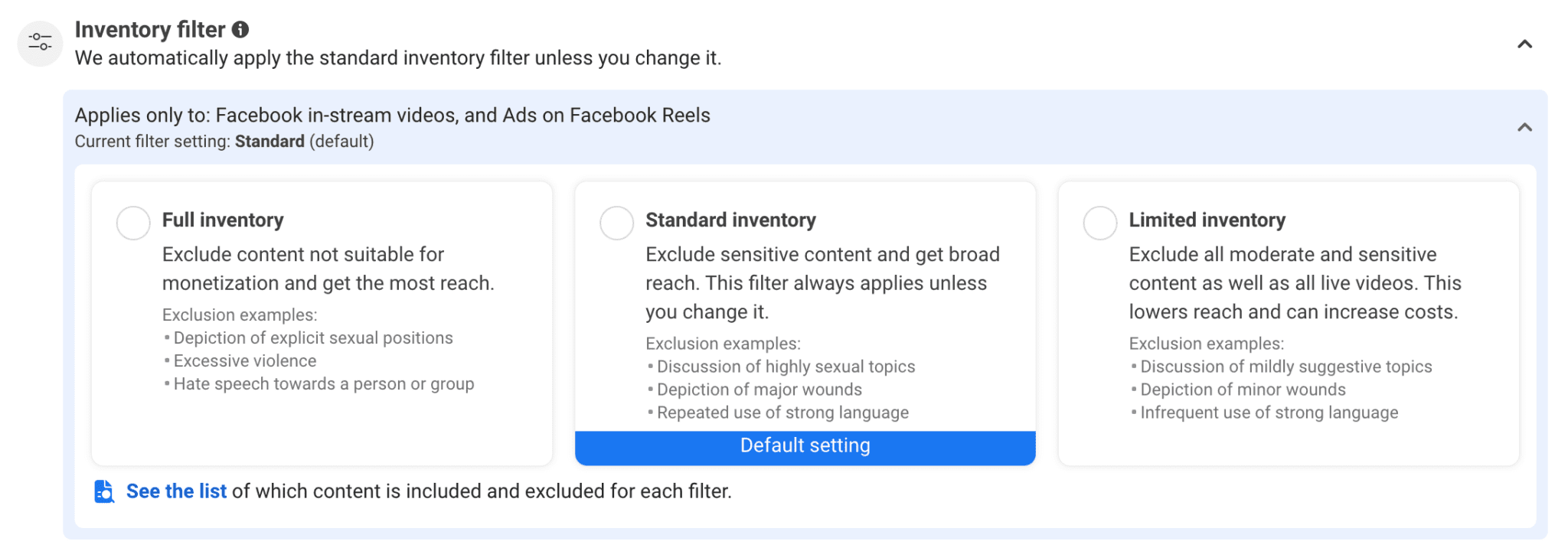Open the See the list link
The width and height of the screenshot is (1568, 551).
click(x=176, y=491)
